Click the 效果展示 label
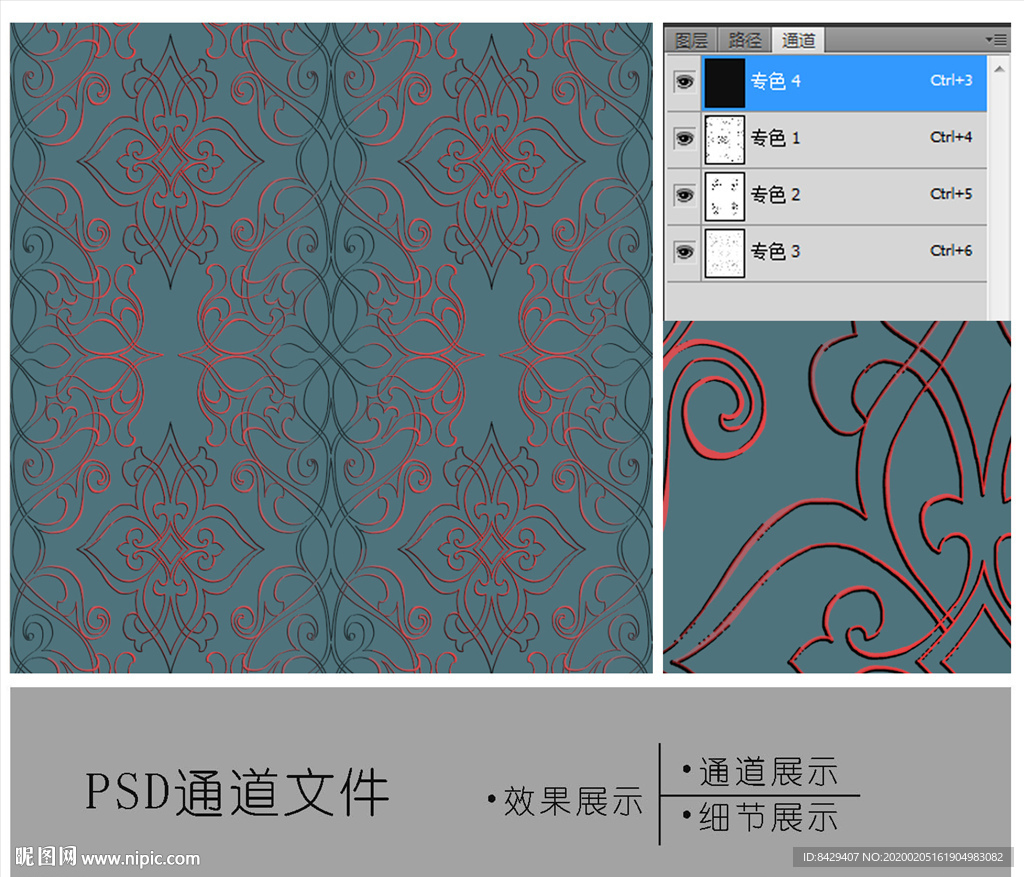Viewport: 1024px width, 877px height. point(573,801)
